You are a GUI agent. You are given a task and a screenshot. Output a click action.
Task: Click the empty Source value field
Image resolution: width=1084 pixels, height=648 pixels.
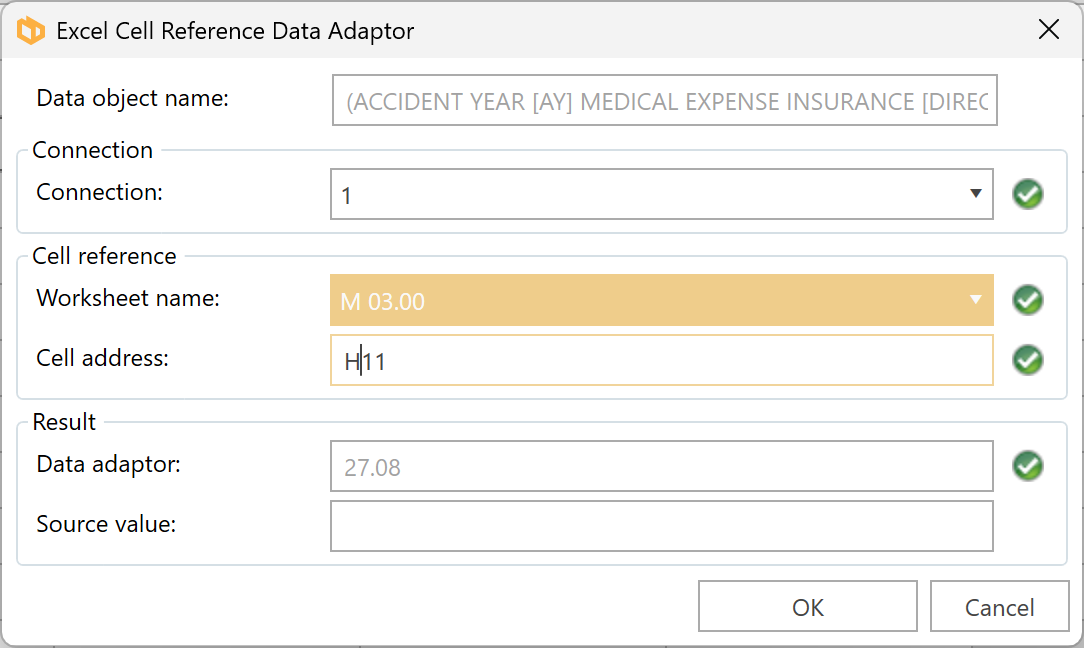pyautogui.click(x=661, y=526)
